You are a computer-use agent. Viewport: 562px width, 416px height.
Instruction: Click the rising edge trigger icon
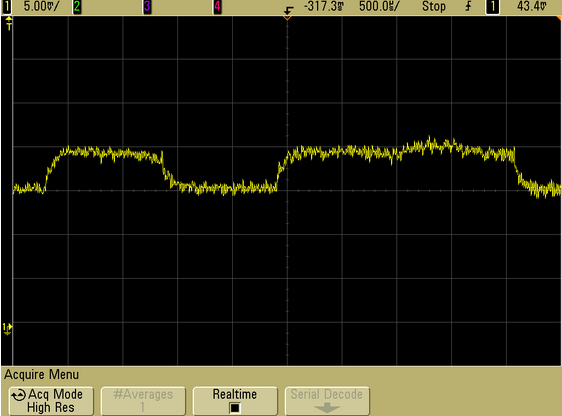coord(468,6)
